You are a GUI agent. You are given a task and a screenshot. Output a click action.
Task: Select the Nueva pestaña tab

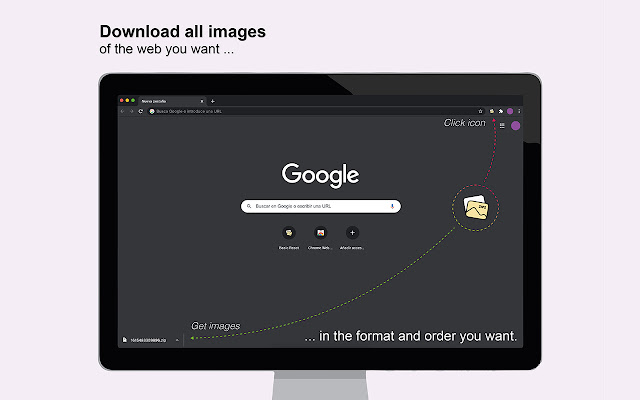[x=171, y=101]
